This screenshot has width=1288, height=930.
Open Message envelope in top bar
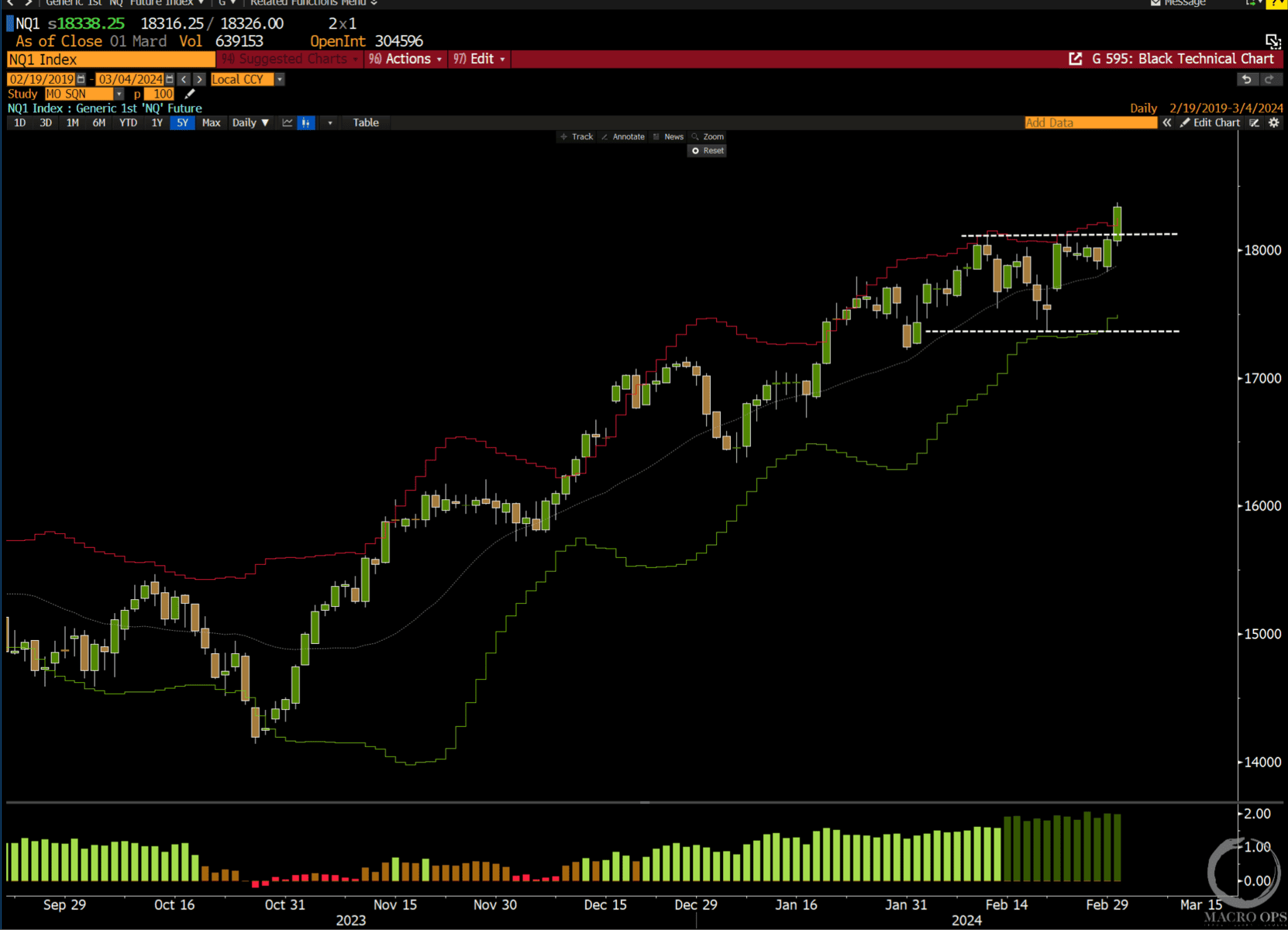point(1178,3)
